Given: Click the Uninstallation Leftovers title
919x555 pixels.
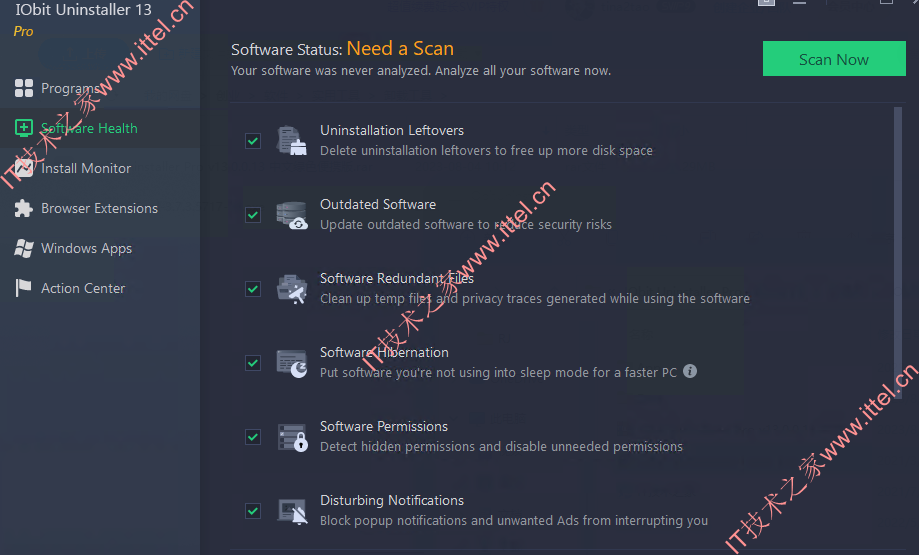Looking at the screenshot, I should point(392,130).
